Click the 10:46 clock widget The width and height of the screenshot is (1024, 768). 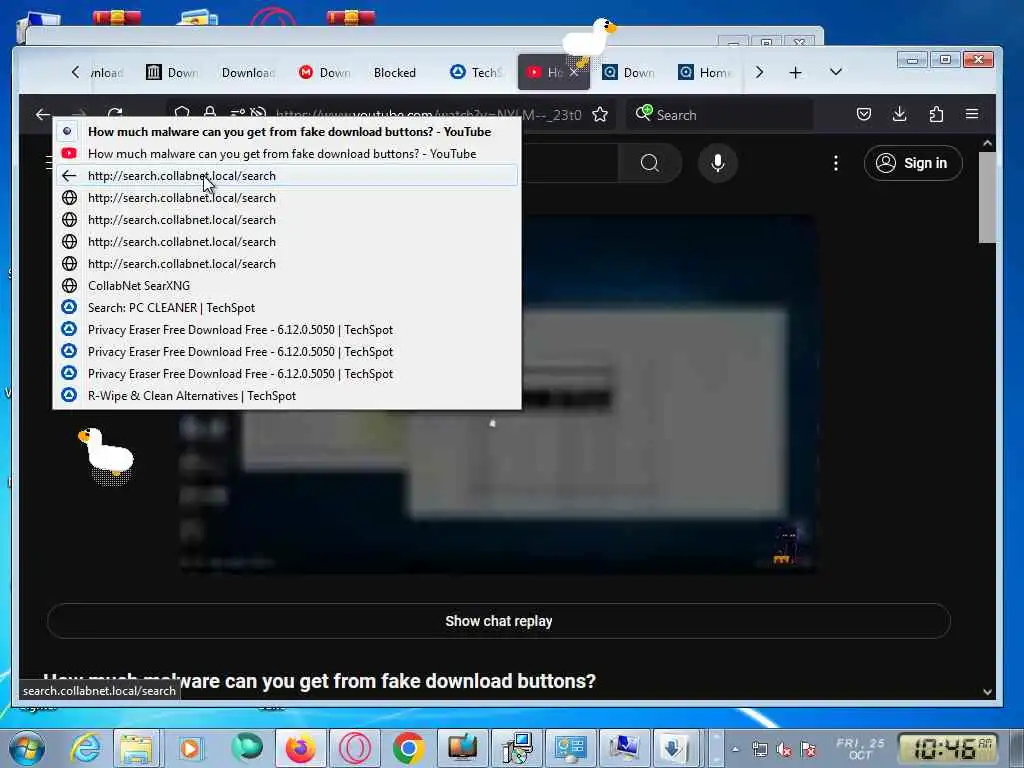[x=950, y=748]
